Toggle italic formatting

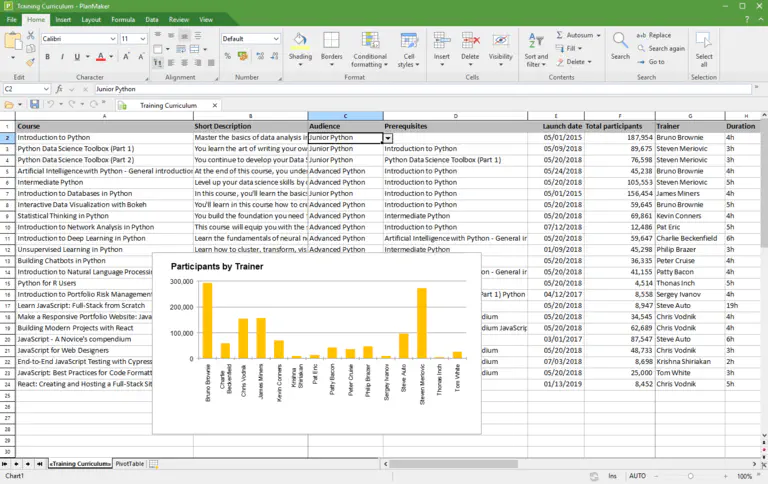click(61, 57)
